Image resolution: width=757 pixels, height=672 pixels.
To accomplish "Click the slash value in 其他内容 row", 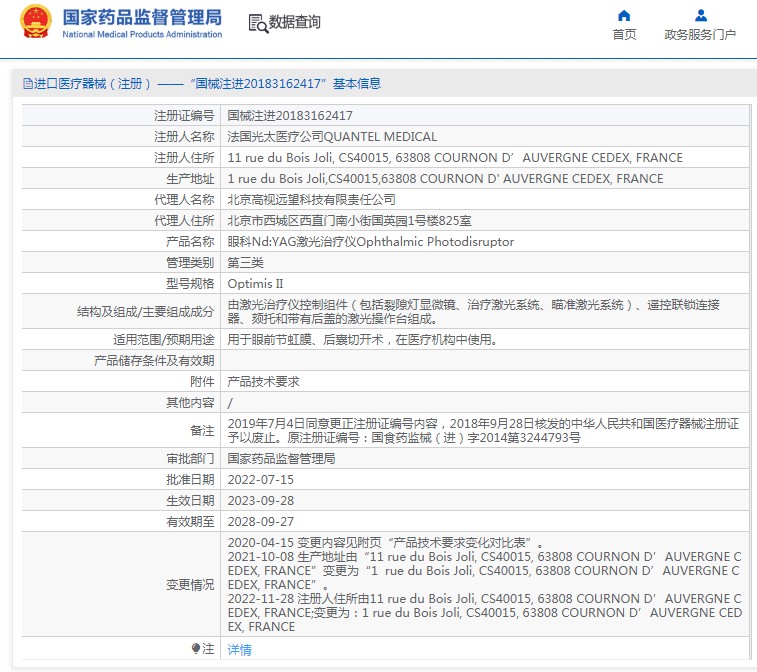I will pyautogui.click(x=230, y=403).
